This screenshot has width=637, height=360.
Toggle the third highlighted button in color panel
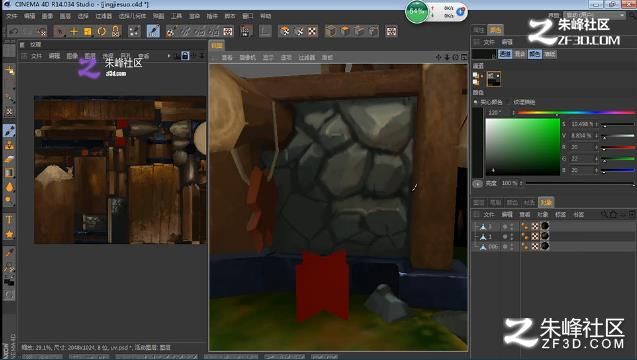coord(535,54)
